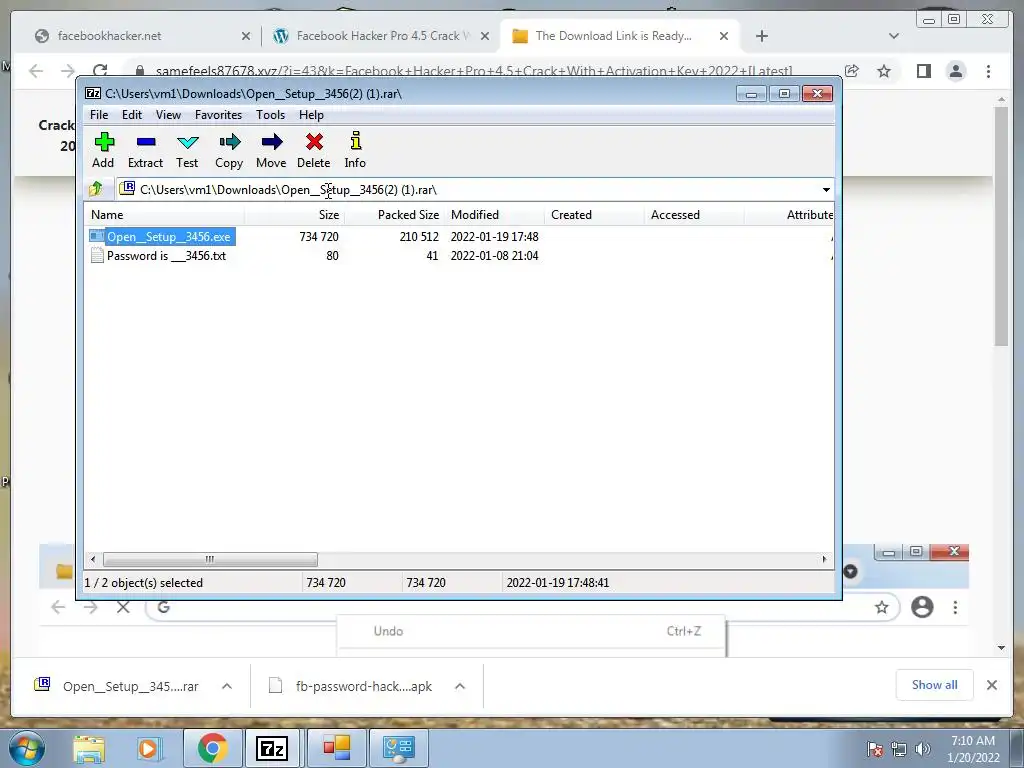Click the Copy toolbar icon

coord(229,150)
